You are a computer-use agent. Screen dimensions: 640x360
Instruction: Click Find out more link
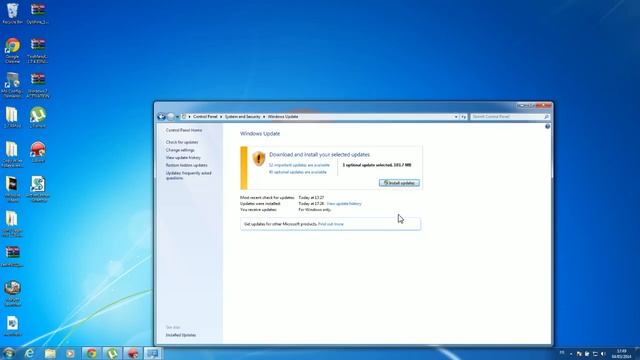(331, 224)
